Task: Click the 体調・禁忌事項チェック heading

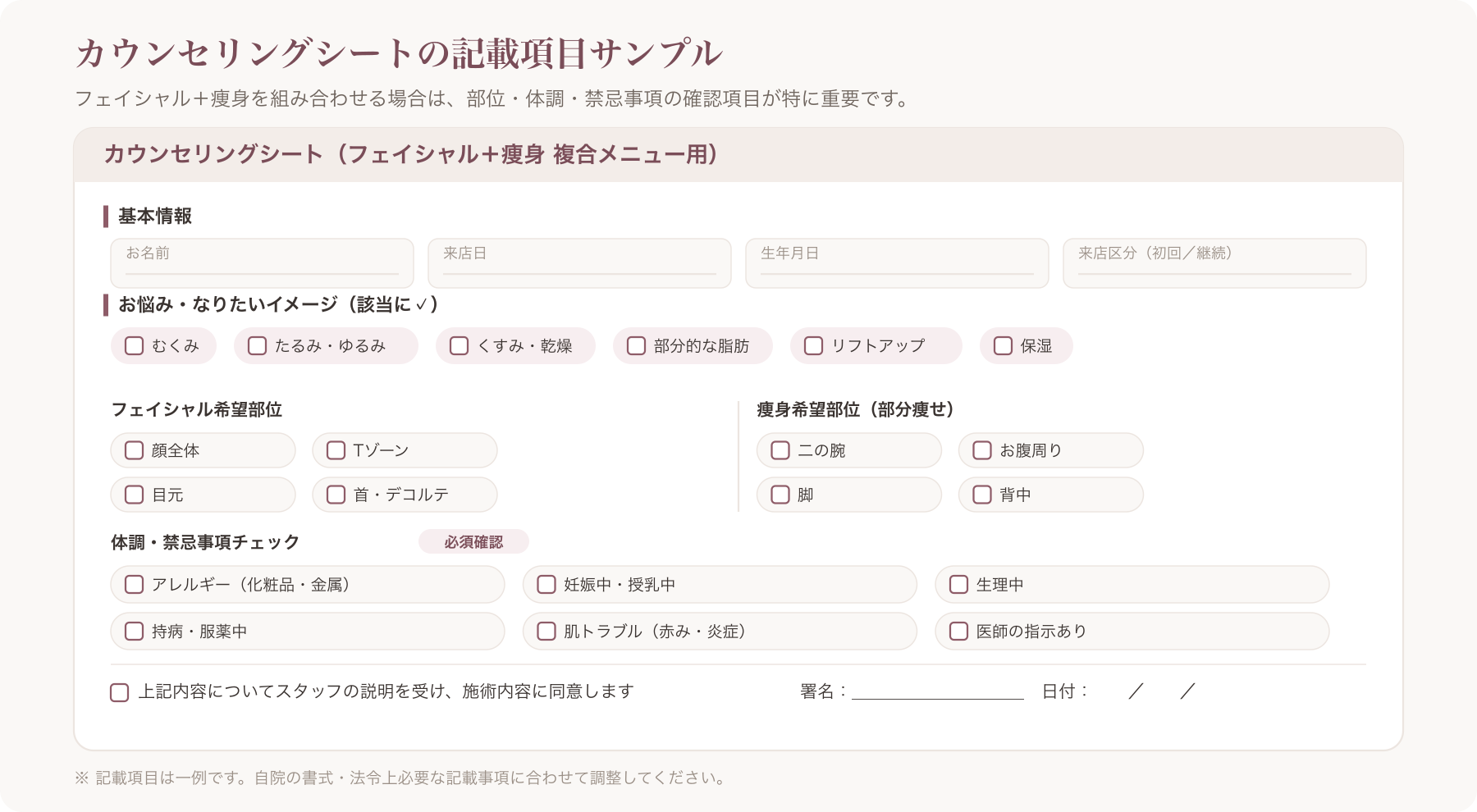Action: tap(205, 542)
